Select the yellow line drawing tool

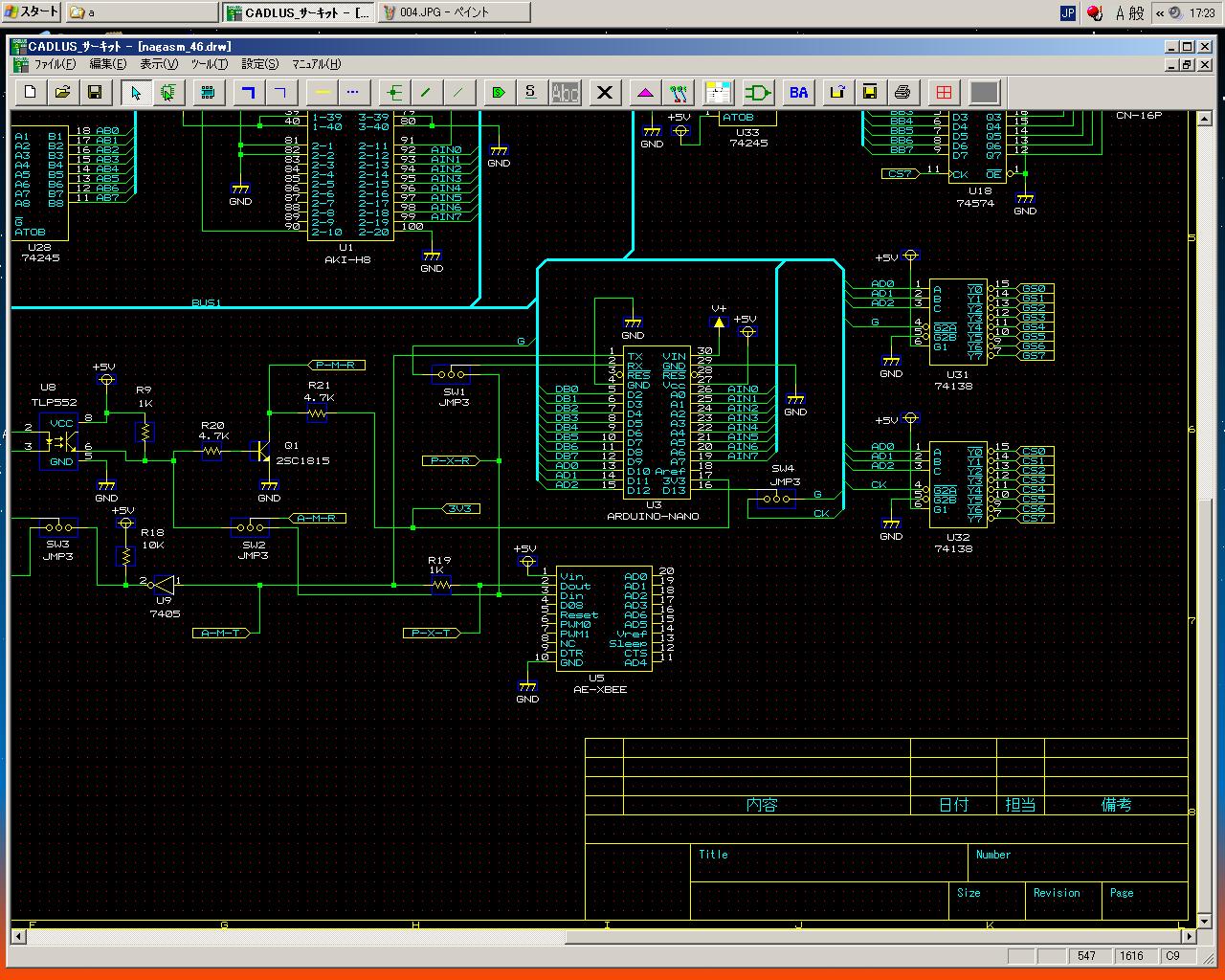tap(323, 92)
